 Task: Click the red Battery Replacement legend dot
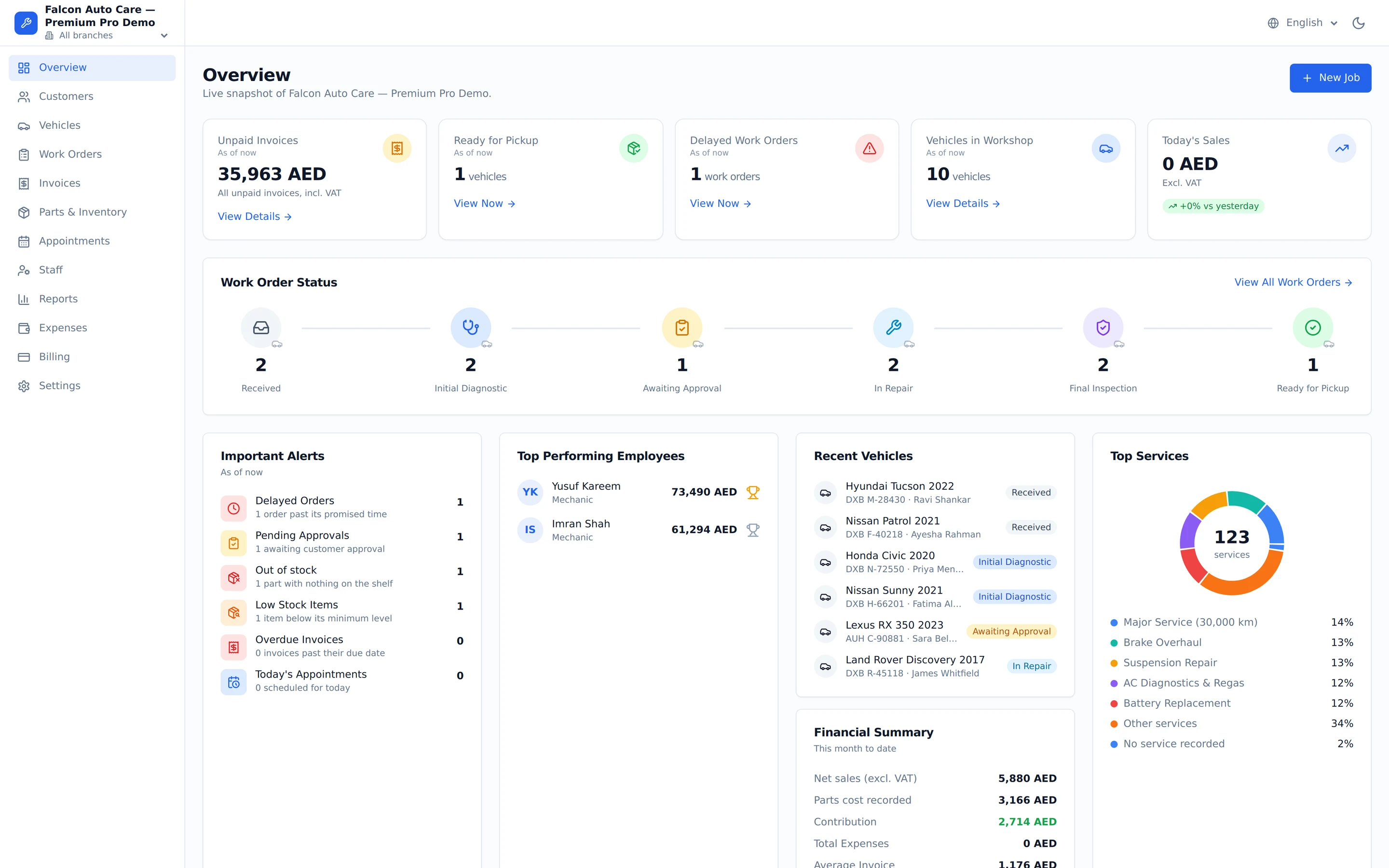click(1114, 704)
